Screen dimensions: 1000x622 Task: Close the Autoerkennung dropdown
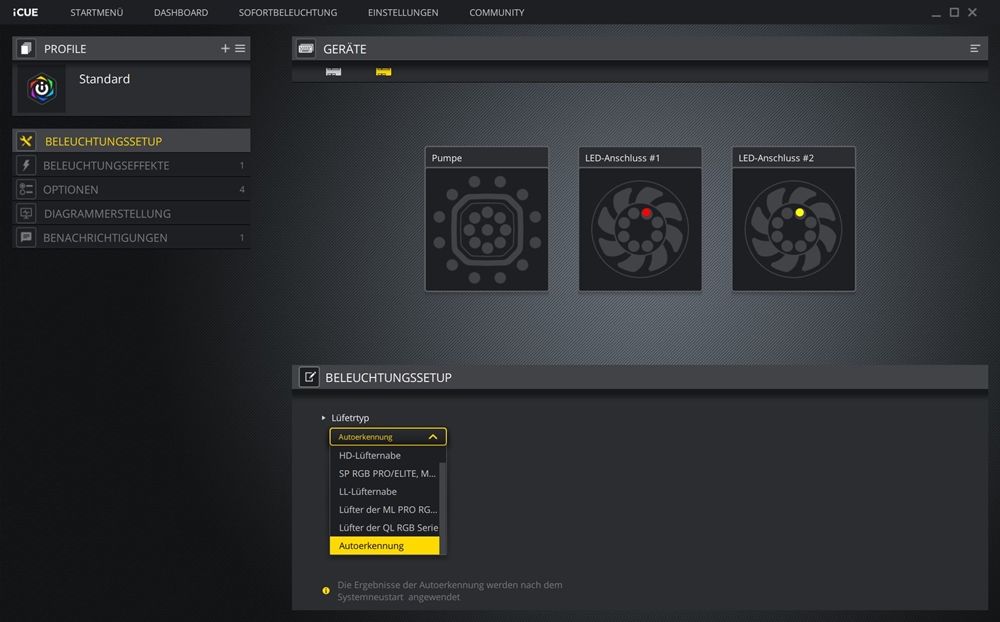click(x=388, y=437)
